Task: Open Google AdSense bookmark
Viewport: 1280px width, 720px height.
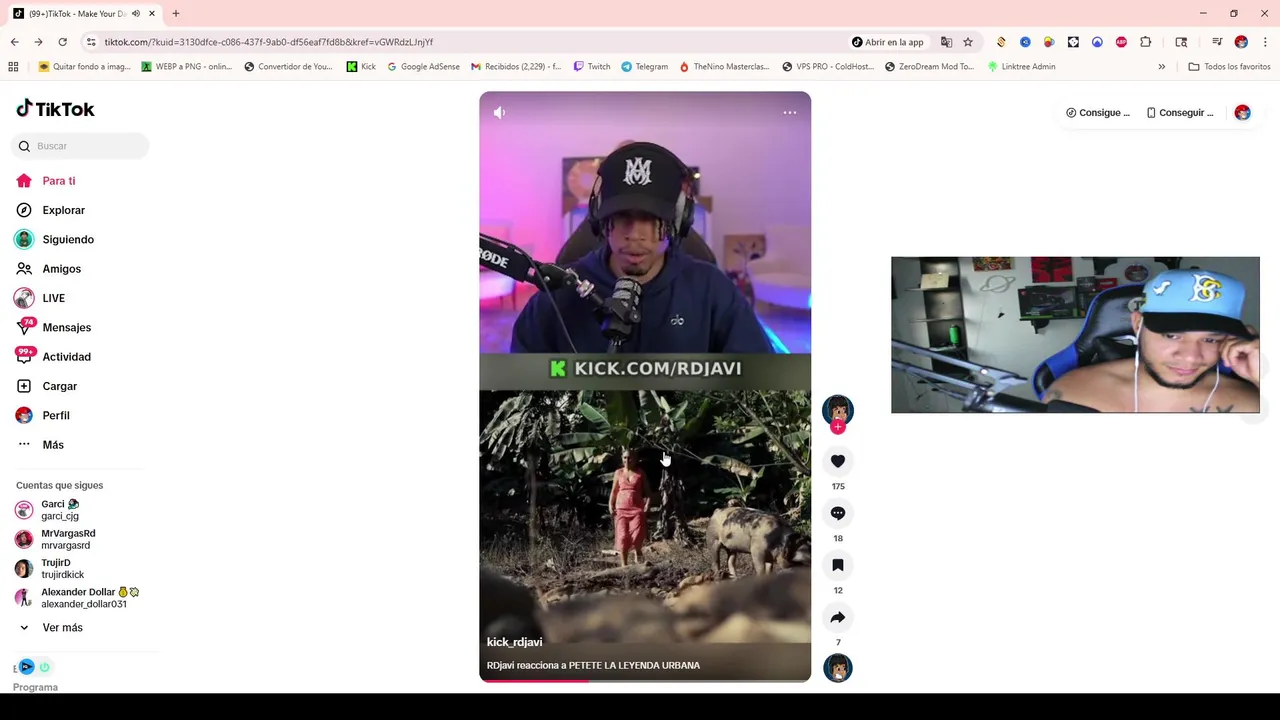Action: [x=423, y=67]
